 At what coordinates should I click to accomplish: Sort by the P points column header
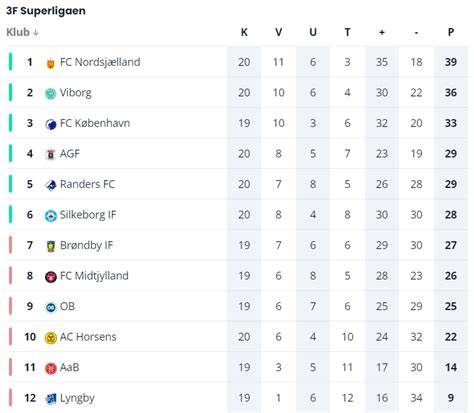pyautogui.click(x=450, y=32)
